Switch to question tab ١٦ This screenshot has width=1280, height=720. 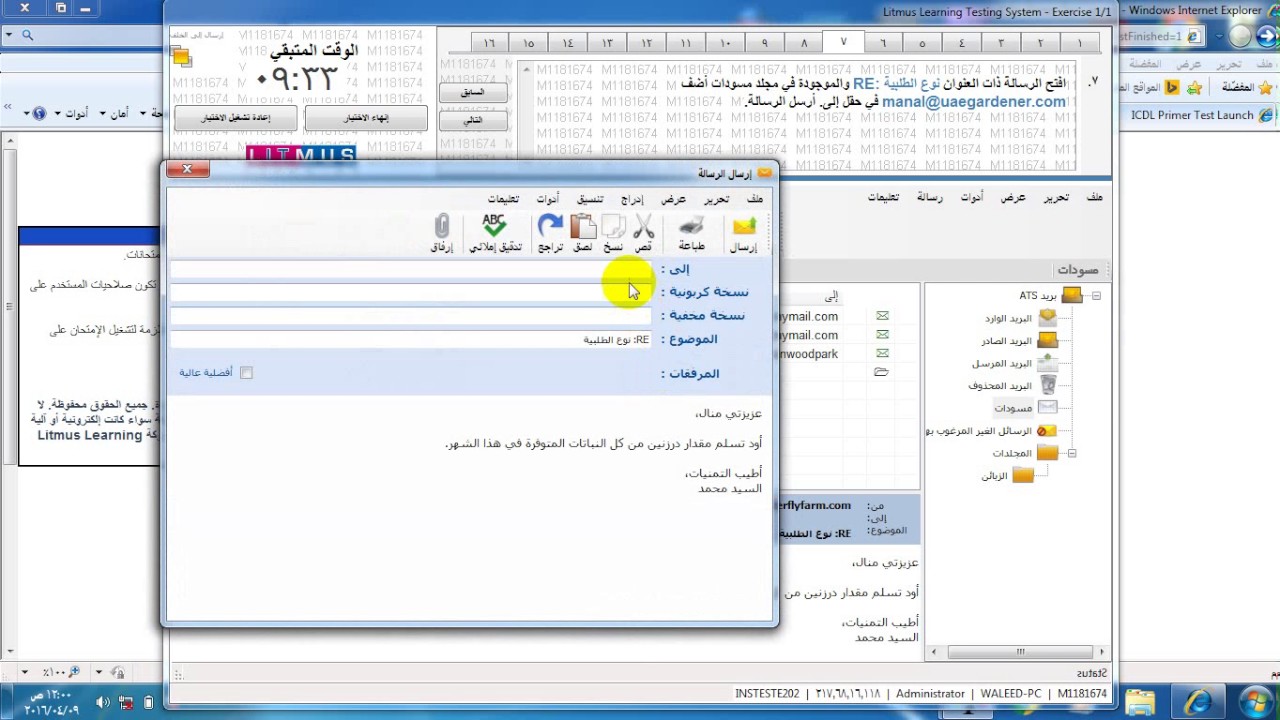[489, 43]
